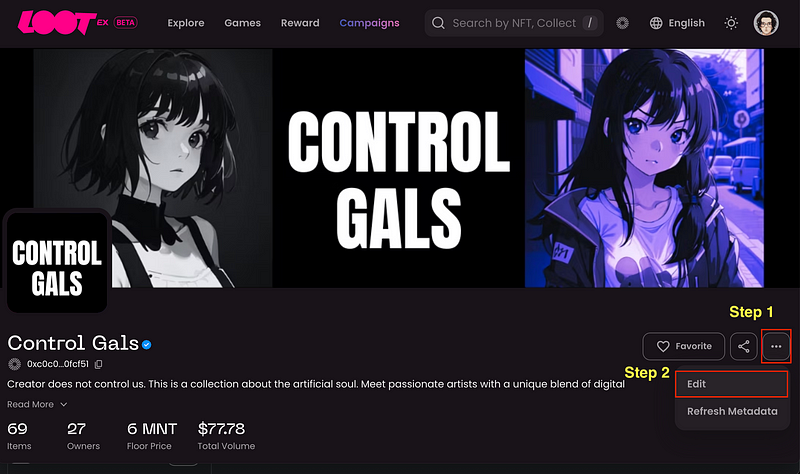The width and height of the screenshot is (800, 474).
Task: Click the search magnifier icon
Action: [438, 23]
